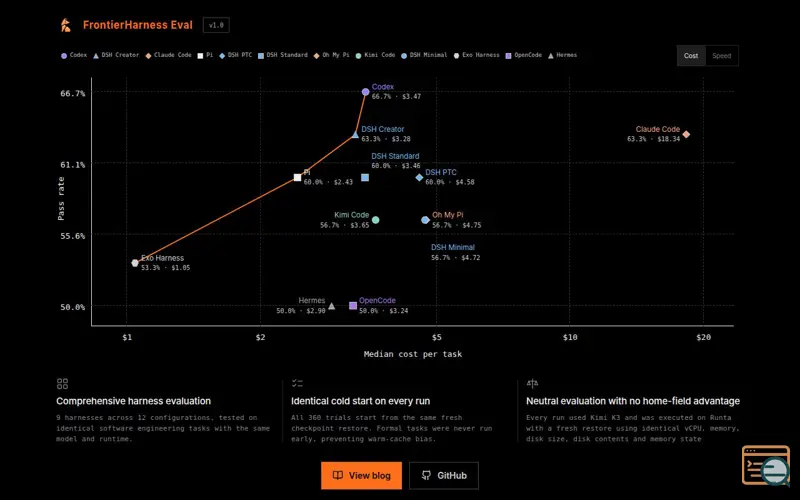Viewport: 800px width, 500px height.
Task: Switch chart to Speed view
Action: (x=721, y=56)
